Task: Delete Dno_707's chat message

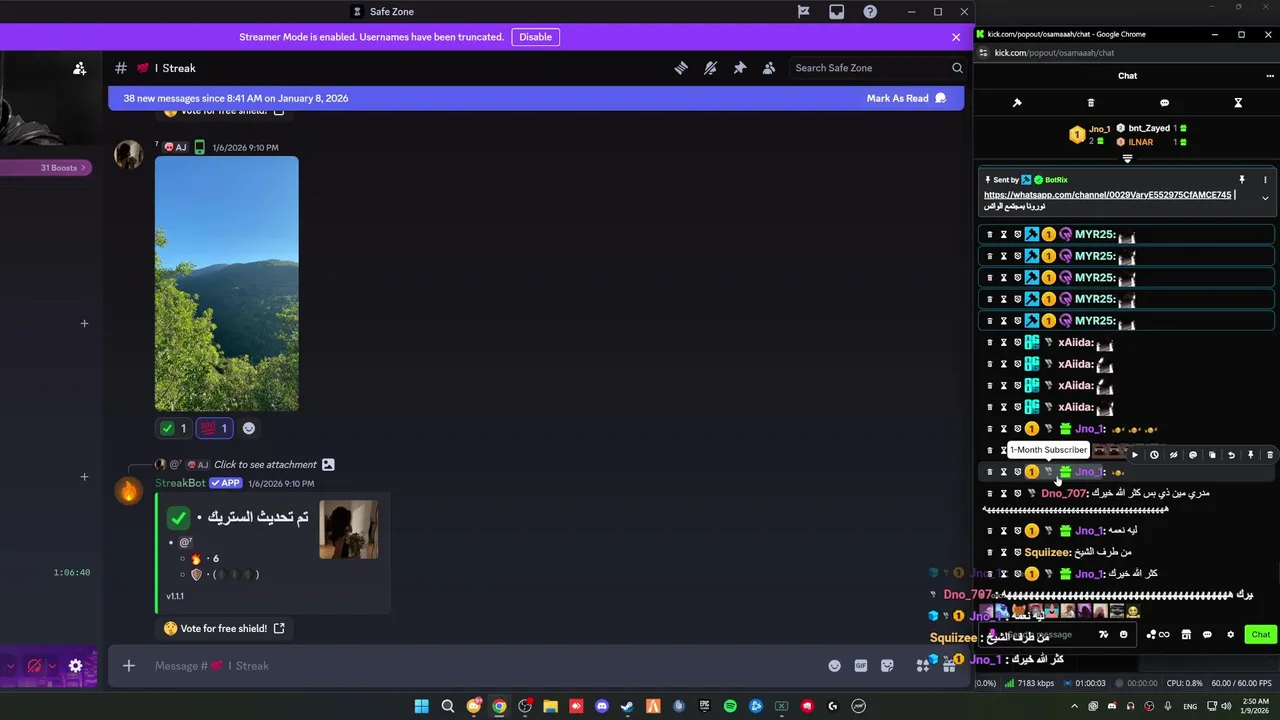Action: click(x=990, y=493)
